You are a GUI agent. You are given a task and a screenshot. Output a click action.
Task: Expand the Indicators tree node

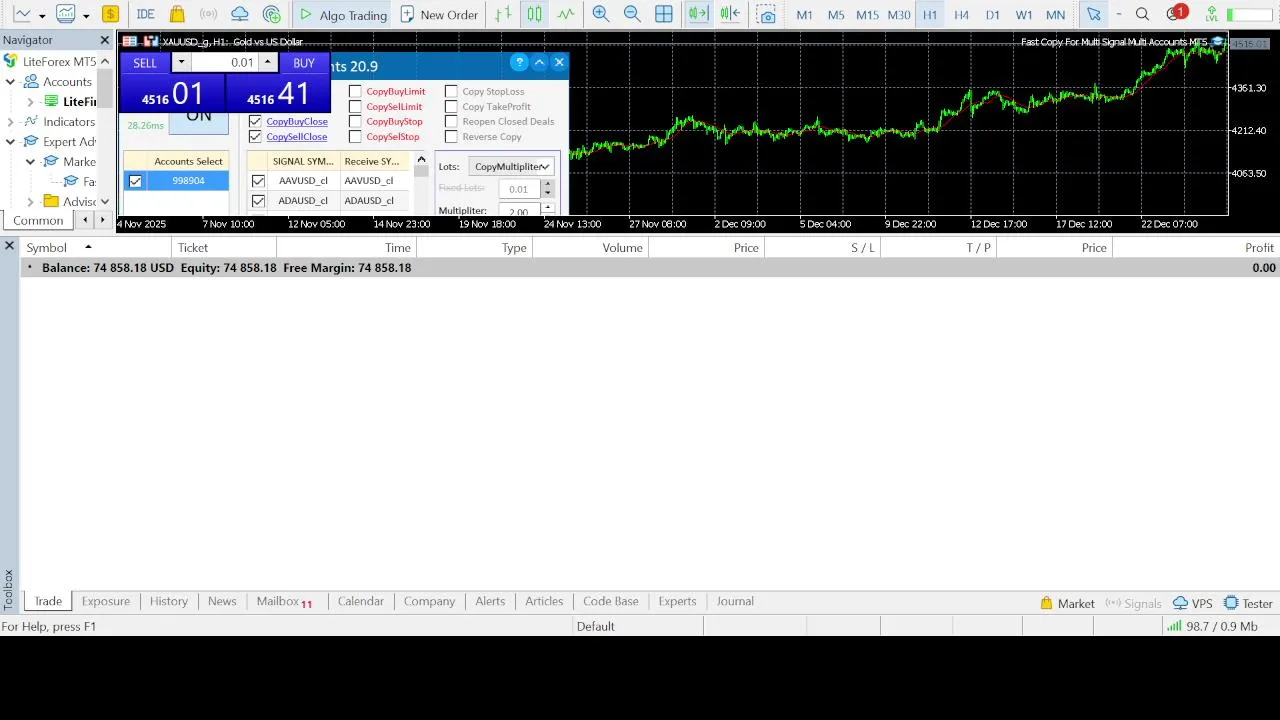[x=10, y=122]
